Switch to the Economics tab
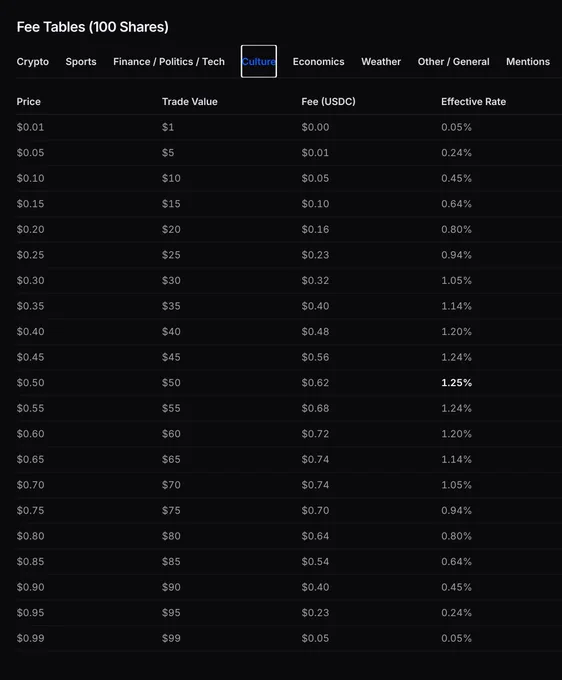 click(x=318, y=62)
